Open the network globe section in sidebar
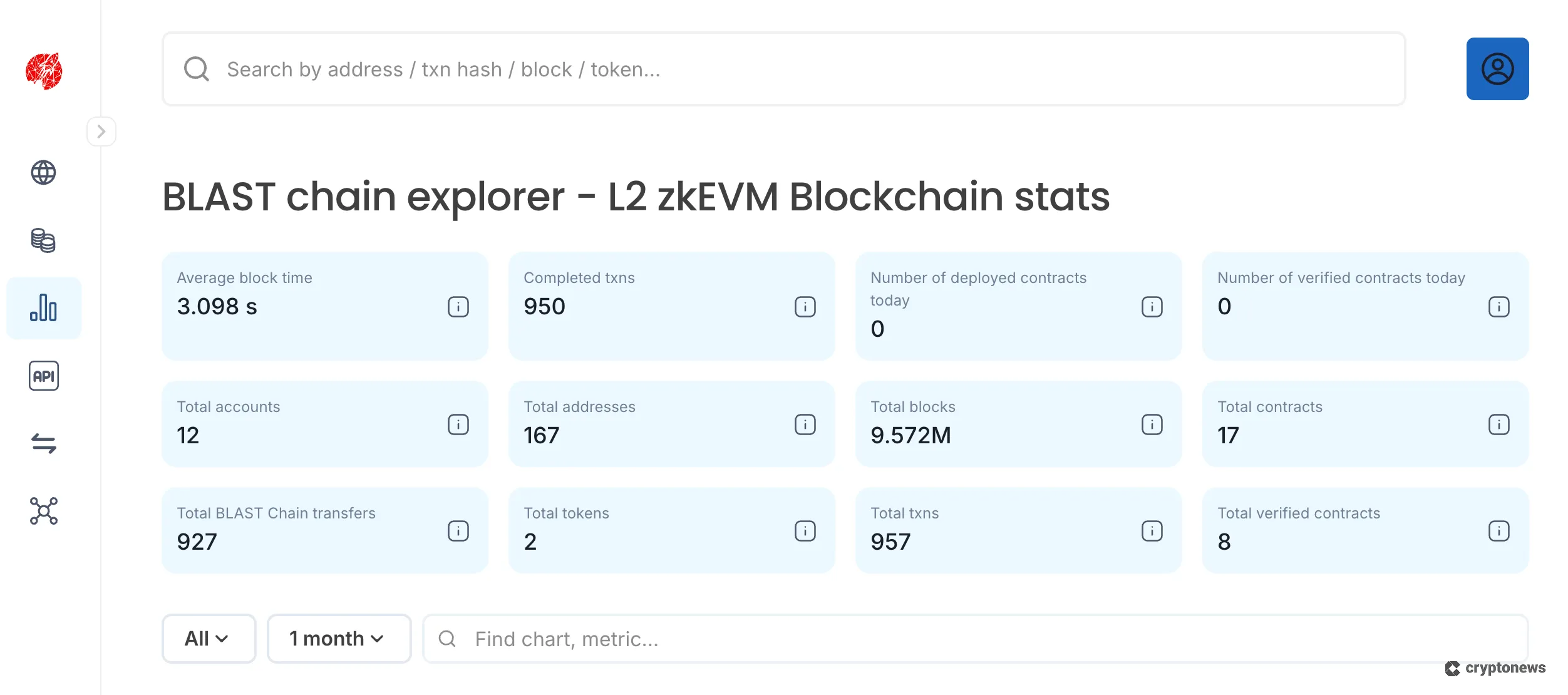 [x=43, y=173]
